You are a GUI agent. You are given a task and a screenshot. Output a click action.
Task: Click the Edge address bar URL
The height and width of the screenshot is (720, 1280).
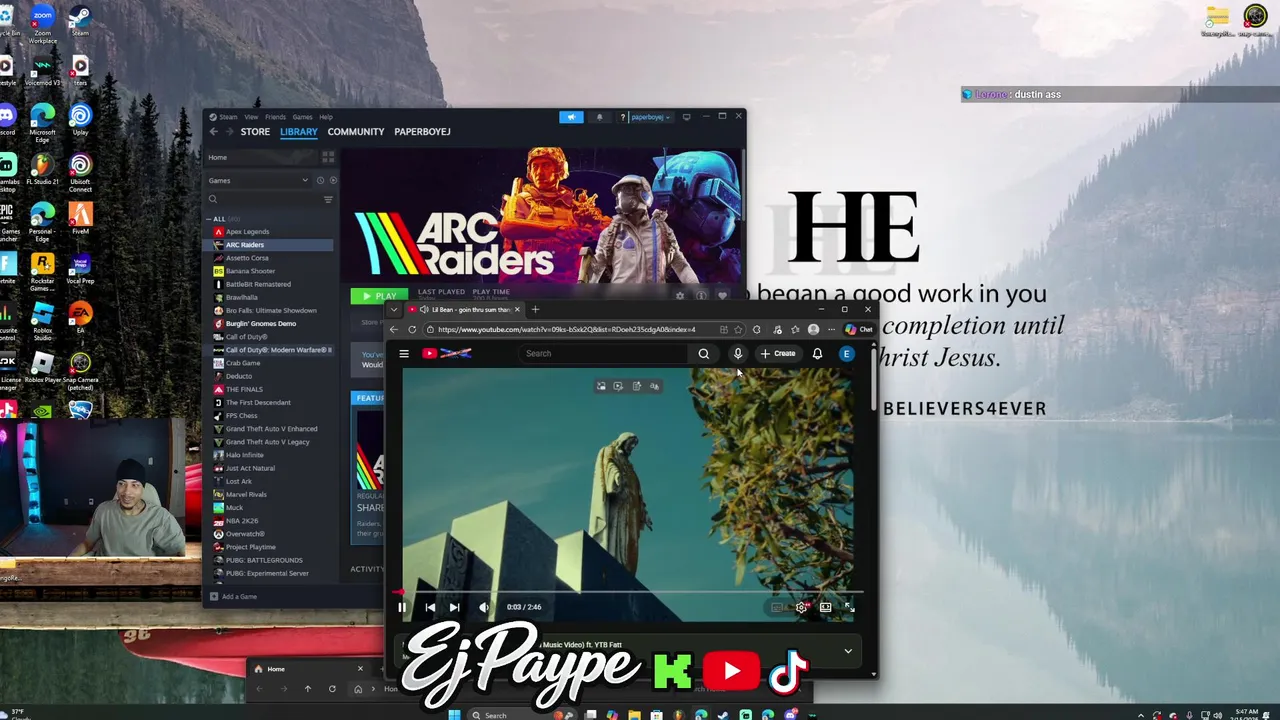(566, 329)
